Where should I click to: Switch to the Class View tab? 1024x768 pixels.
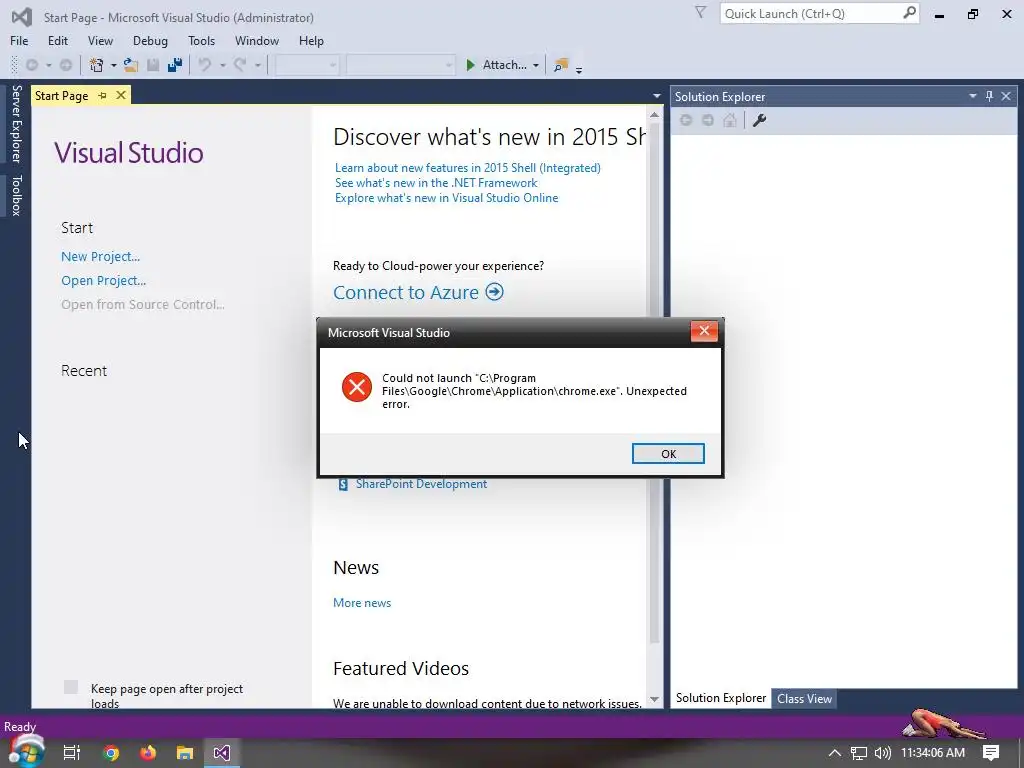804,698
